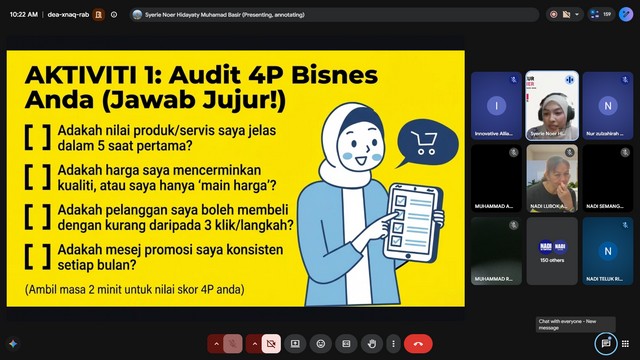Image resolution: width=640 pixels, height=360 pixels.
Task: Open the three-dot more options menu
Action: [x=393, y=344]
